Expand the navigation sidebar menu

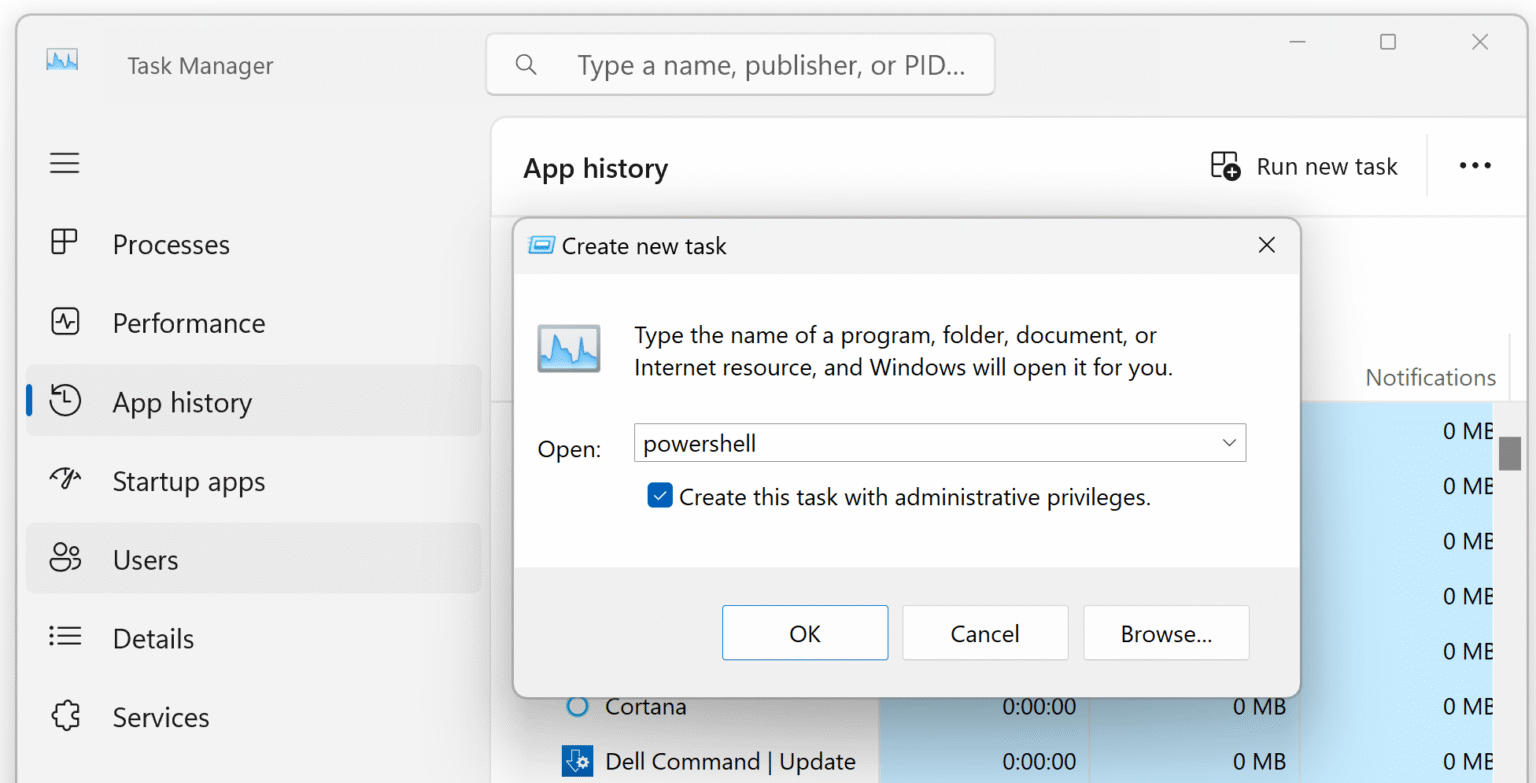(64, 163)
